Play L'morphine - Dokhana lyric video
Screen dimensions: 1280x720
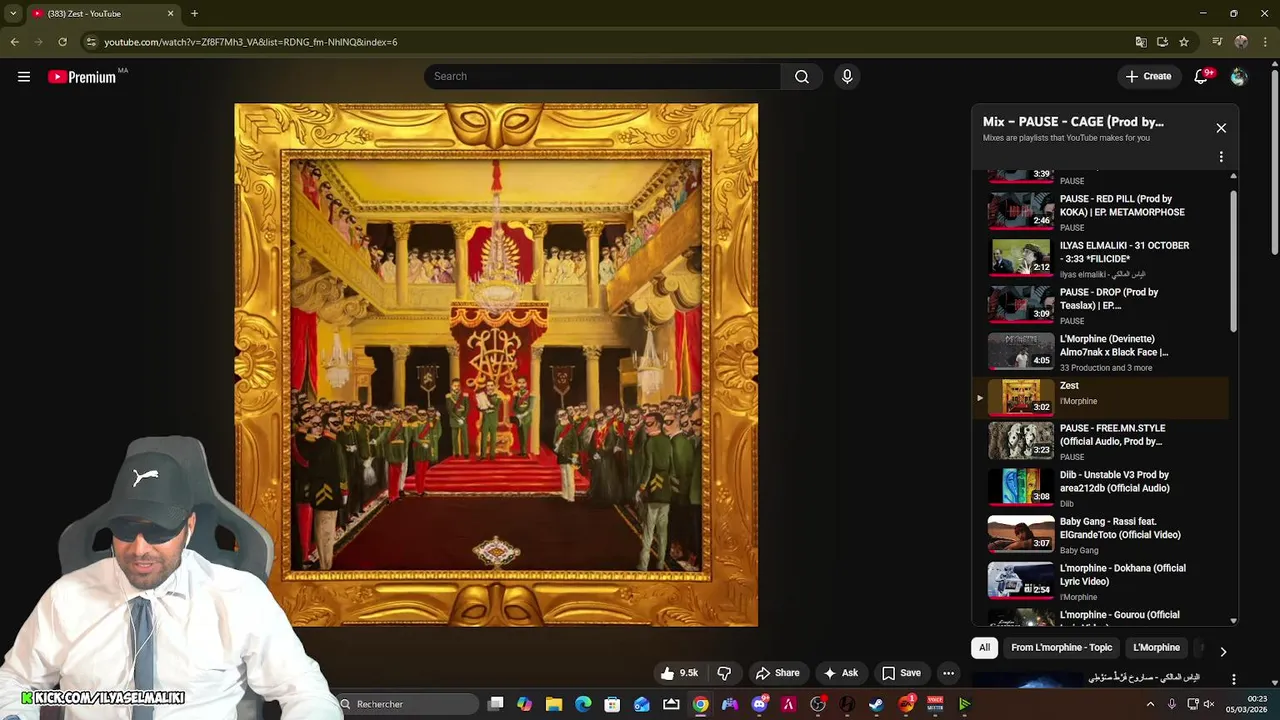(x=1100, y=582)
